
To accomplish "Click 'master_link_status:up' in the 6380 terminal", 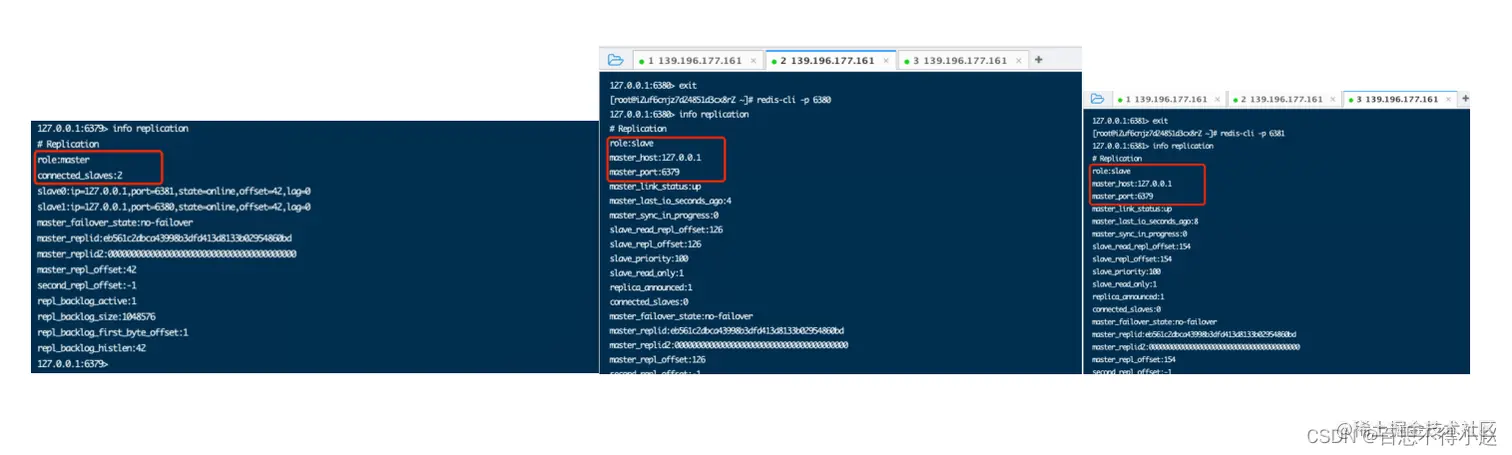I will coord(655,186).
